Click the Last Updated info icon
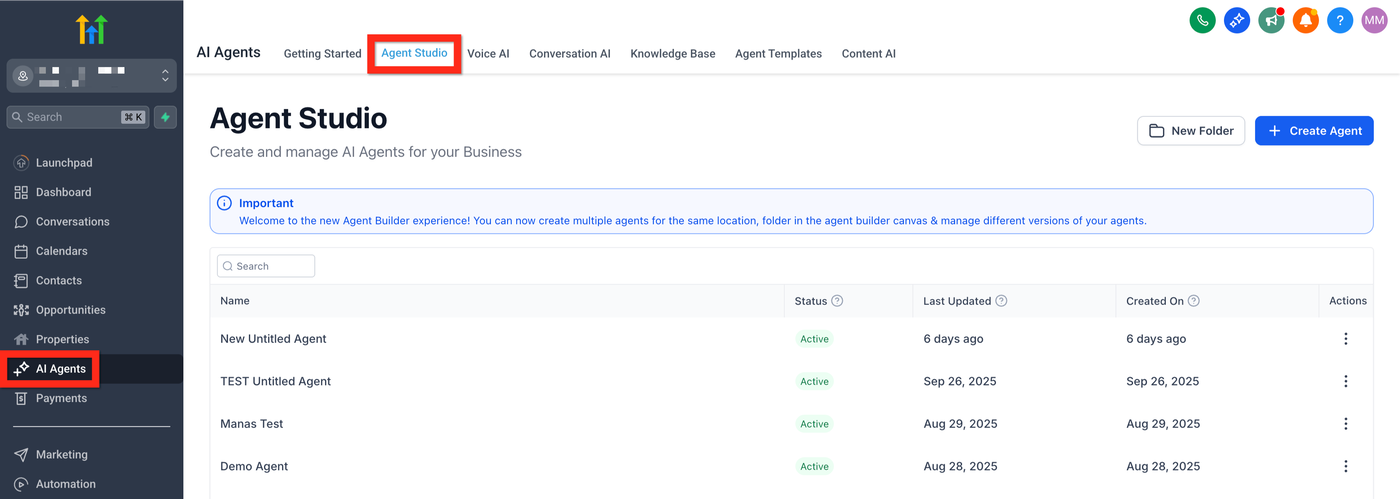This screenshot has height=499, width=1400. (1001, 301)
